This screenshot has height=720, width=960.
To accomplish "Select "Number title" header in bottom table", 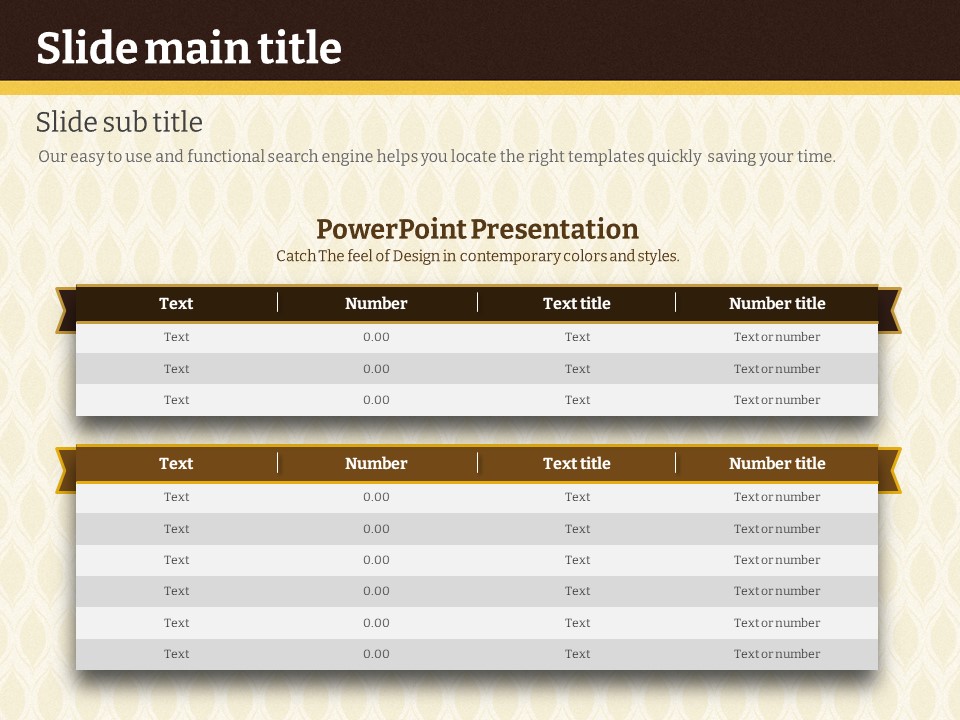I will pyautogui.click(x=777, y=463).
